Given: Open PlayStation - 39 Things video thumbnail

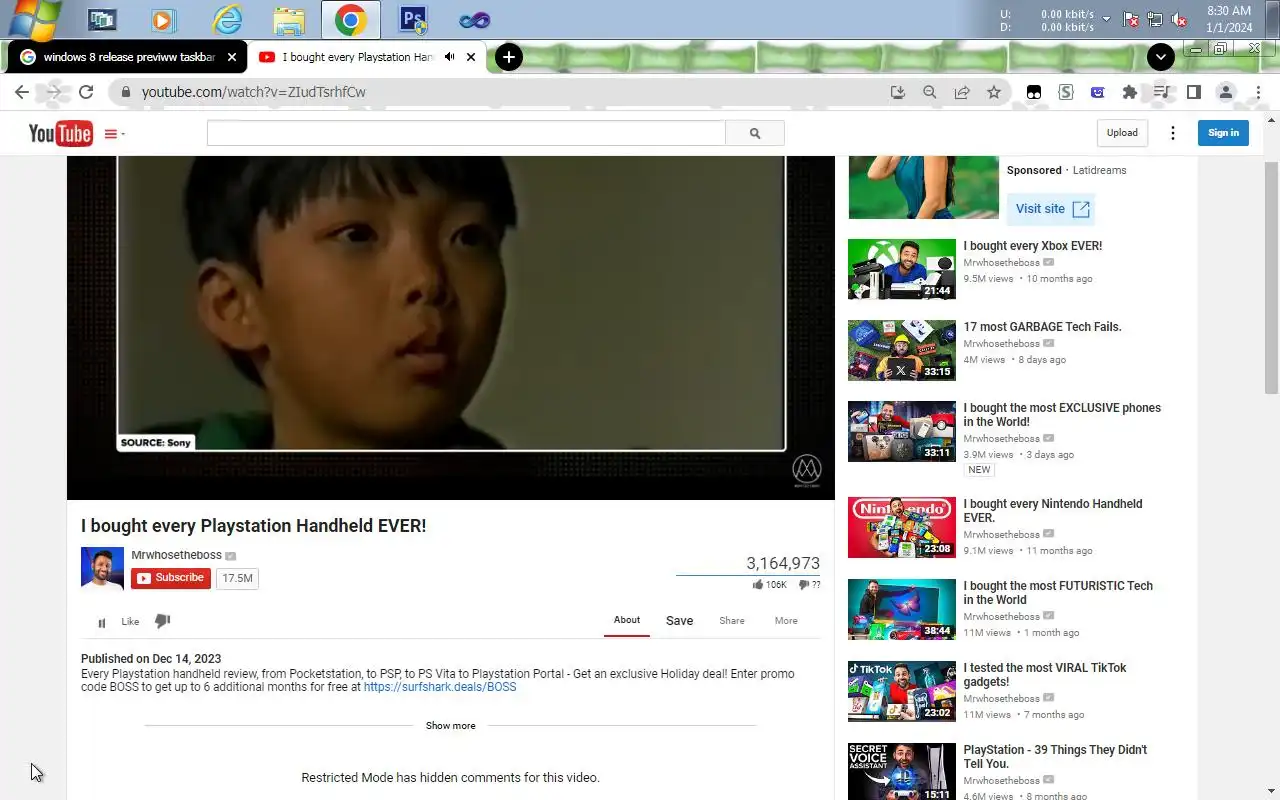Looking at the screenshot, I should pos(902,771).
